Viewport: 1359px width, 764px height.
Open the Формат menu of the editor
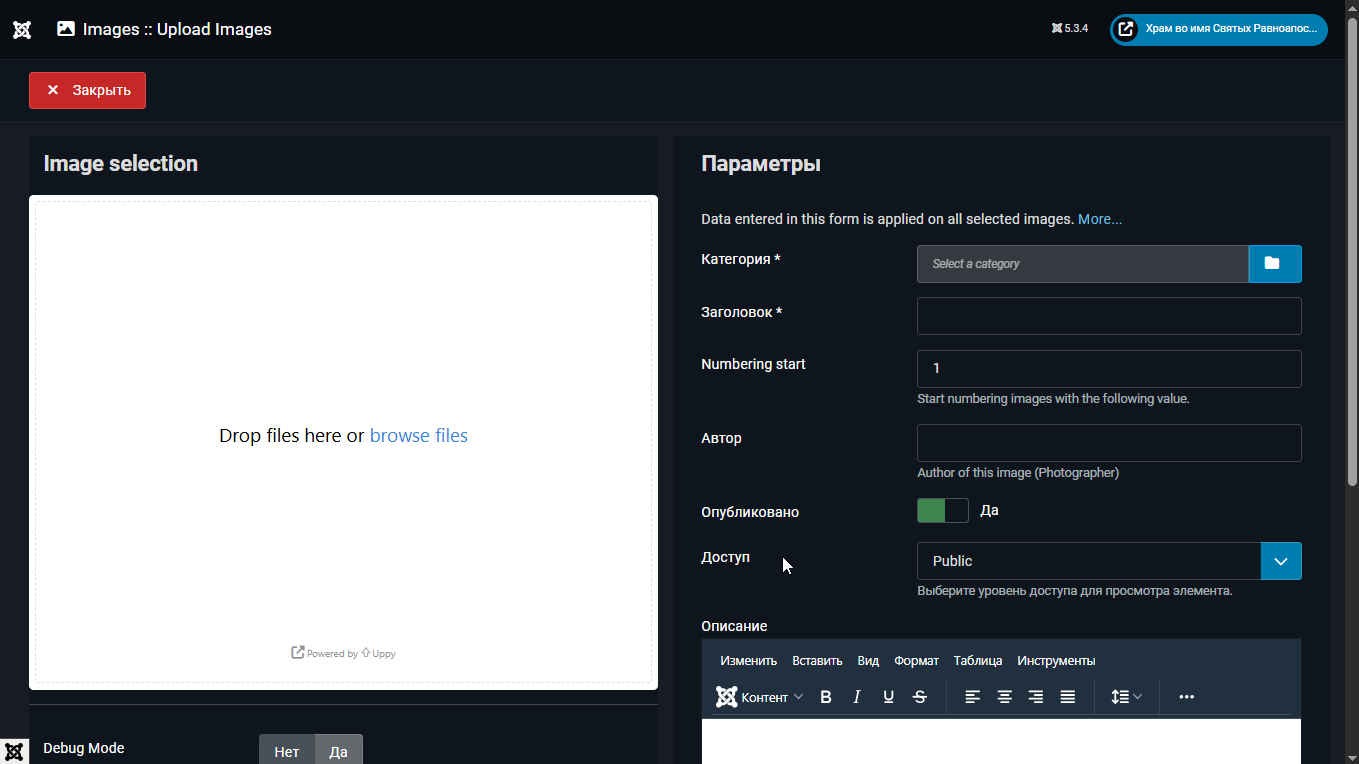916,660
